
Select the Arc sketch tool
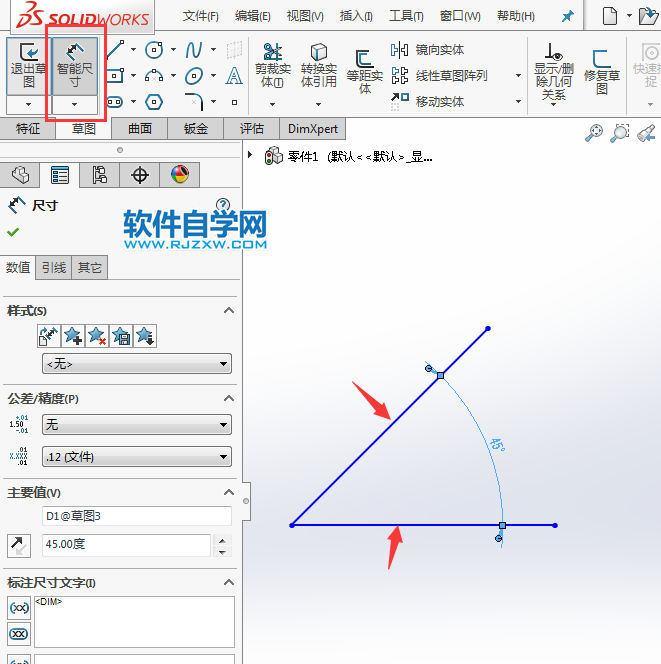pos(154,76)
